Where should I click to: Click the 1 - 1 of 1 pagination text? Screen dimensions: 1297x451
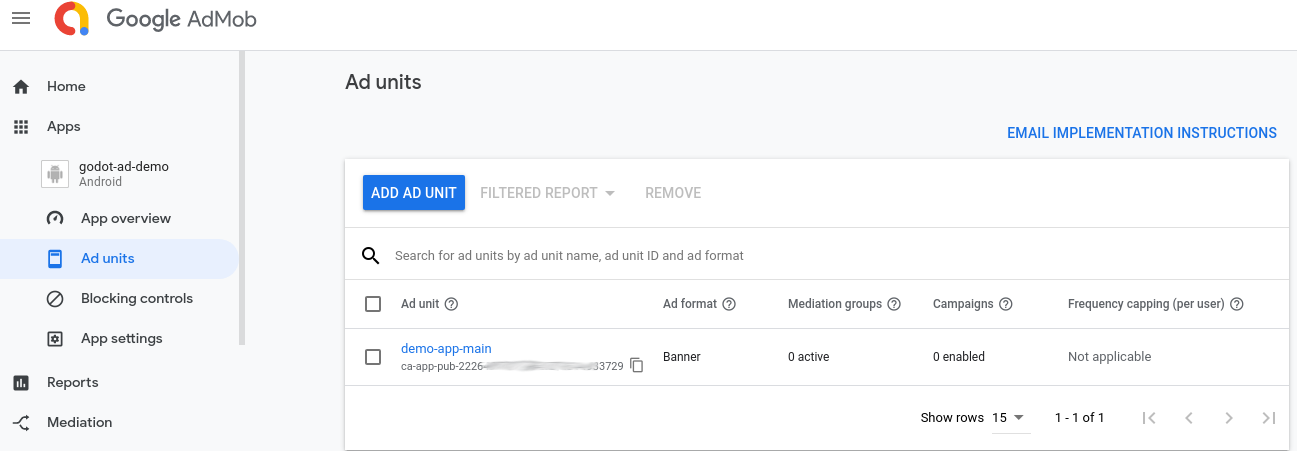(1080, 418)
